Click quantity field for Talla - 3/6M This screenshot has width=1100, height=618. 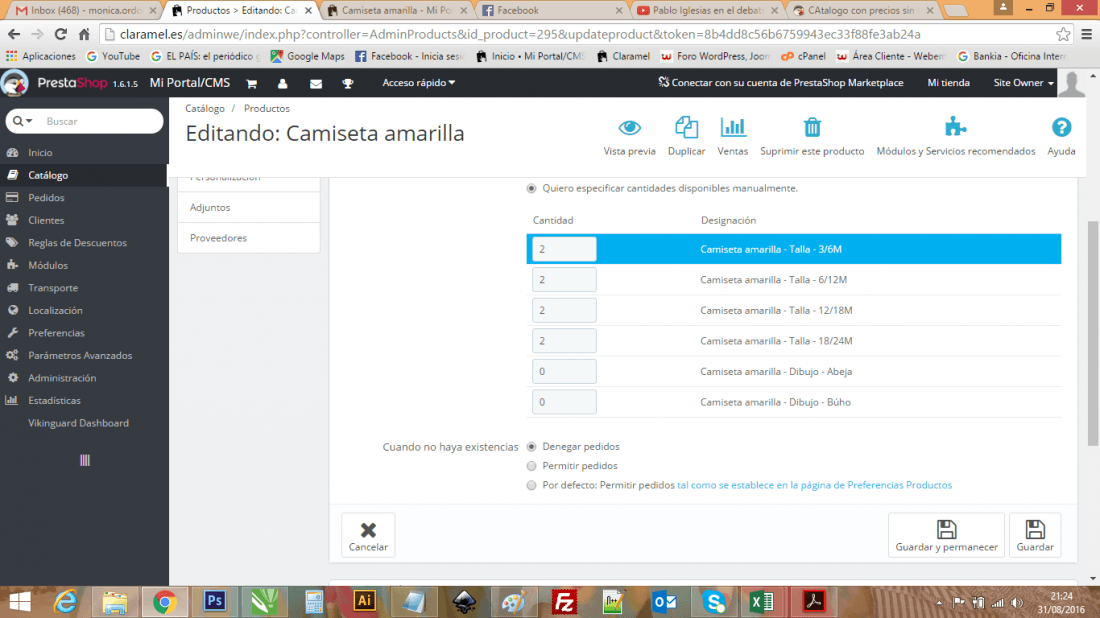[x=564, y=249]
